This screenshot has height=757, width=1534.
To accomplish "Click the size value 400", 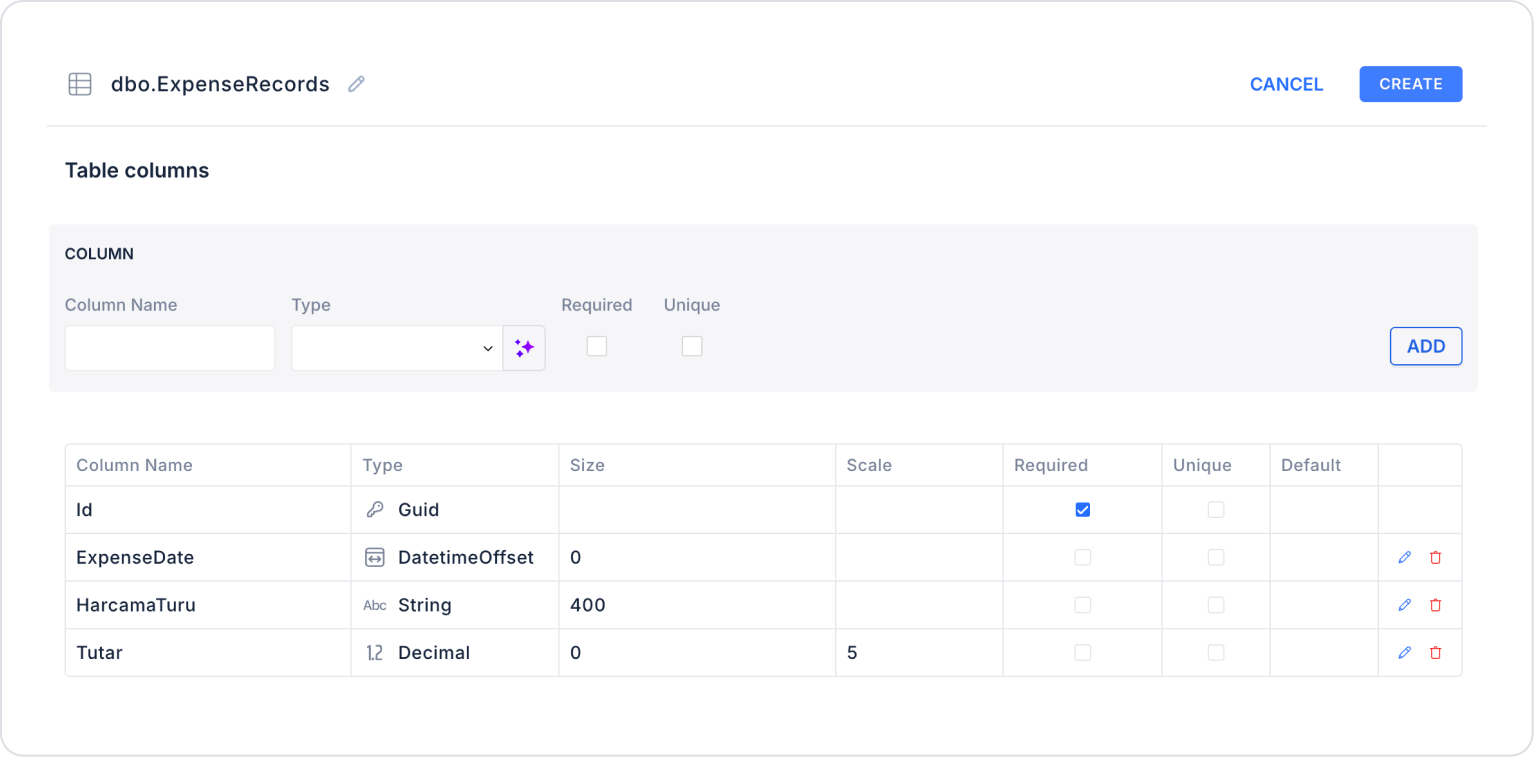I will click(x=588, y=605).
